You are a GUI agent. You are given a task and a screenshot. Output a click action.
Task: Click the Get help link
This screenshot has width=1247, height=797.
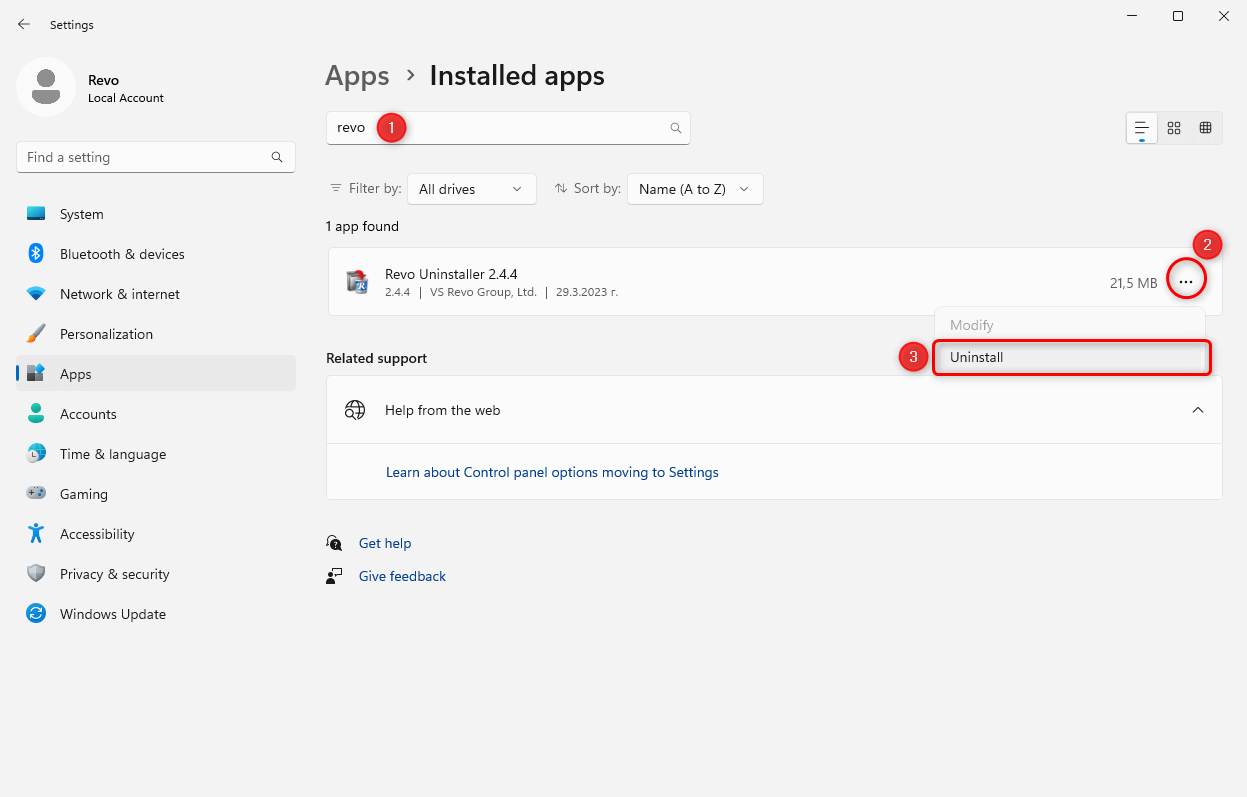point(385,543)
